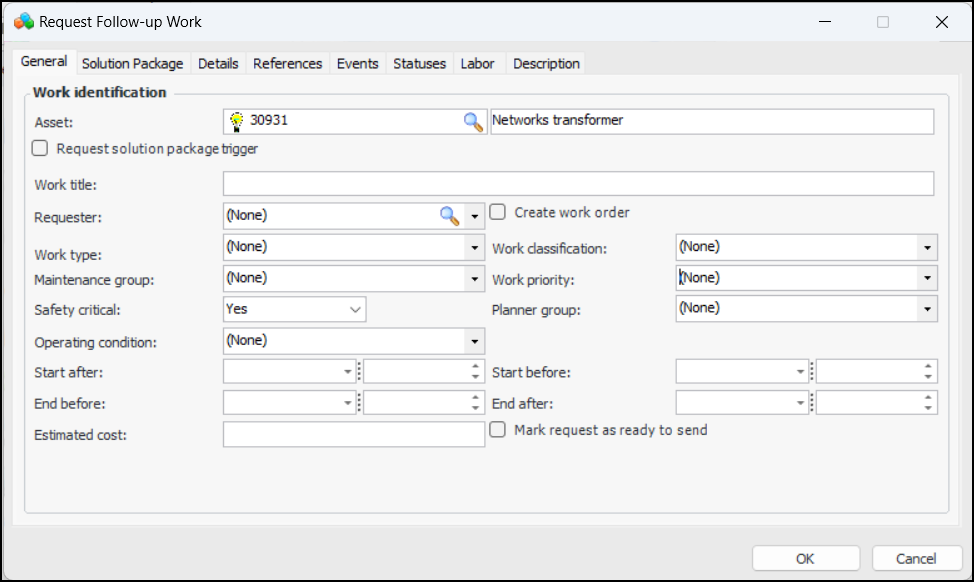Click the Asset search magnifier icon
The width and height of the screenshot is (974, 582).
472,121
